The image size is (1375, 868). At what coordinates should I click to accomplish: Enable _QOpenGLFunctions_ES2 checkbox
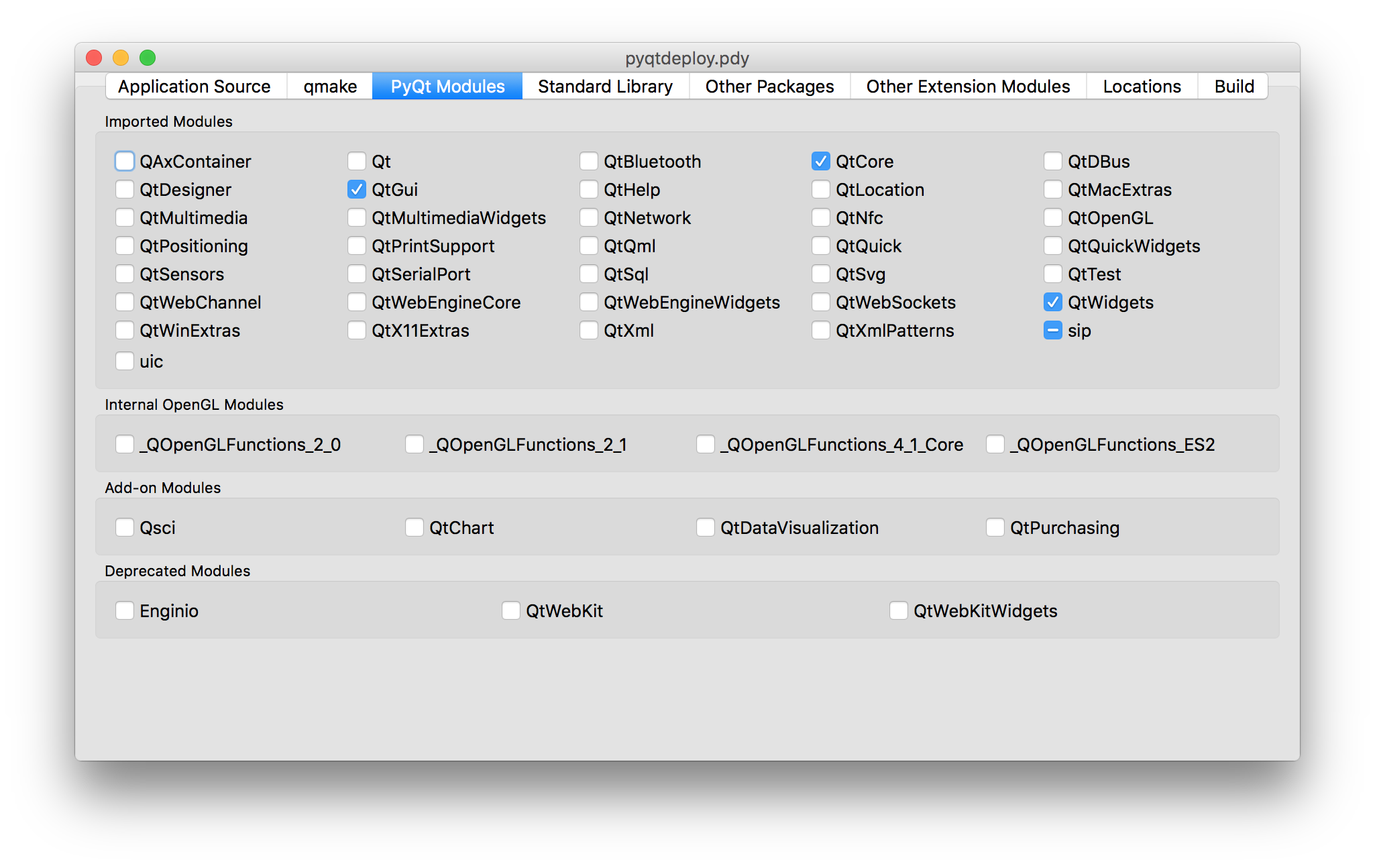(x=995, y=445)
